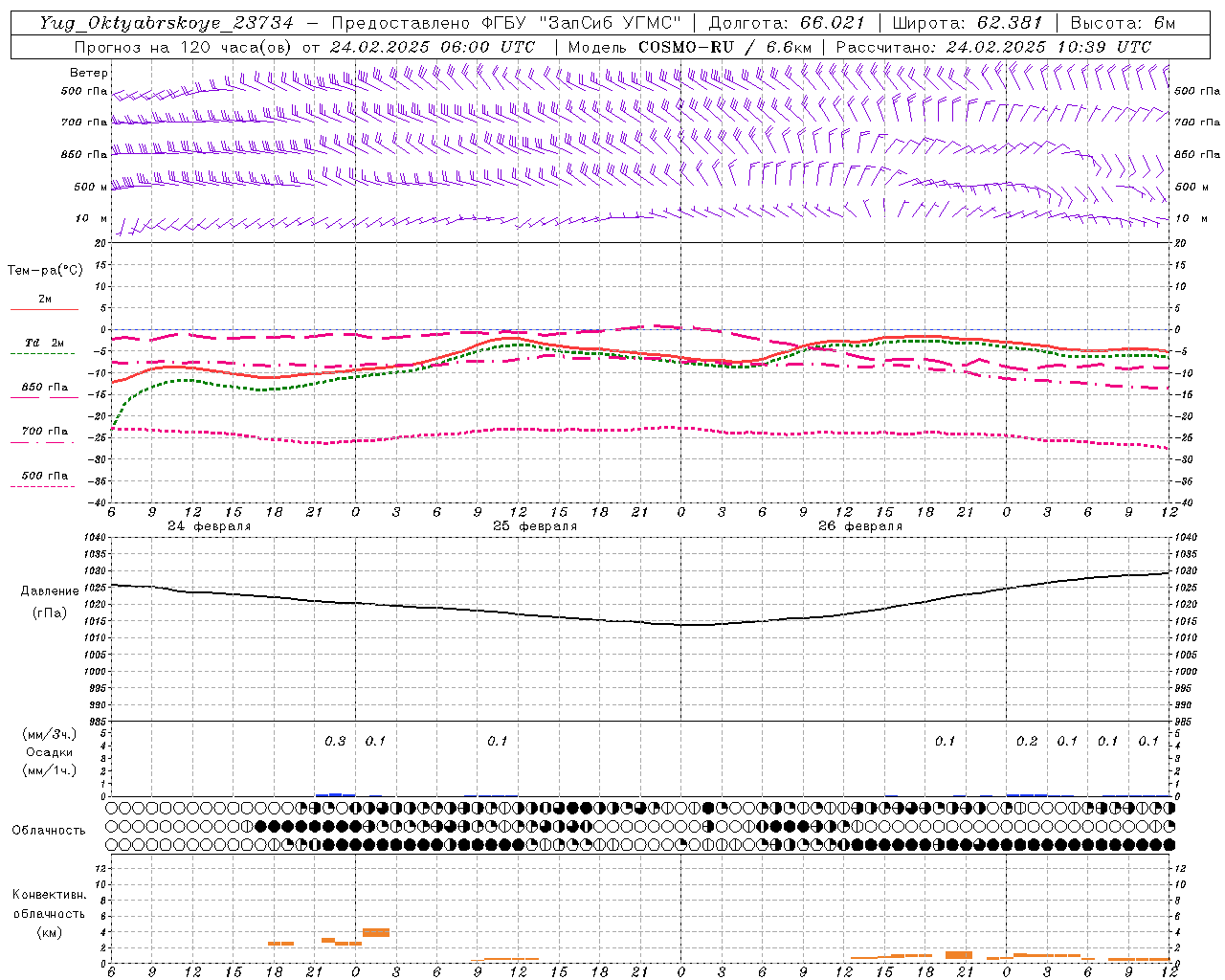Click the (мм/1ч.) units label
The height and width of the screenshot is (980, 1225).
tap(50, 770)
